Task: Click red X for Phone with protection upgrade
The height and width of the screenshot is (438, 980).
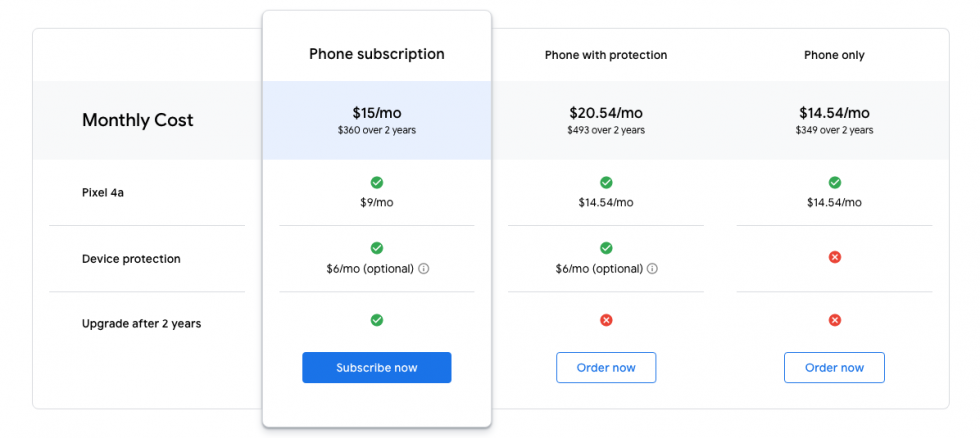Action: coord(606,320)
